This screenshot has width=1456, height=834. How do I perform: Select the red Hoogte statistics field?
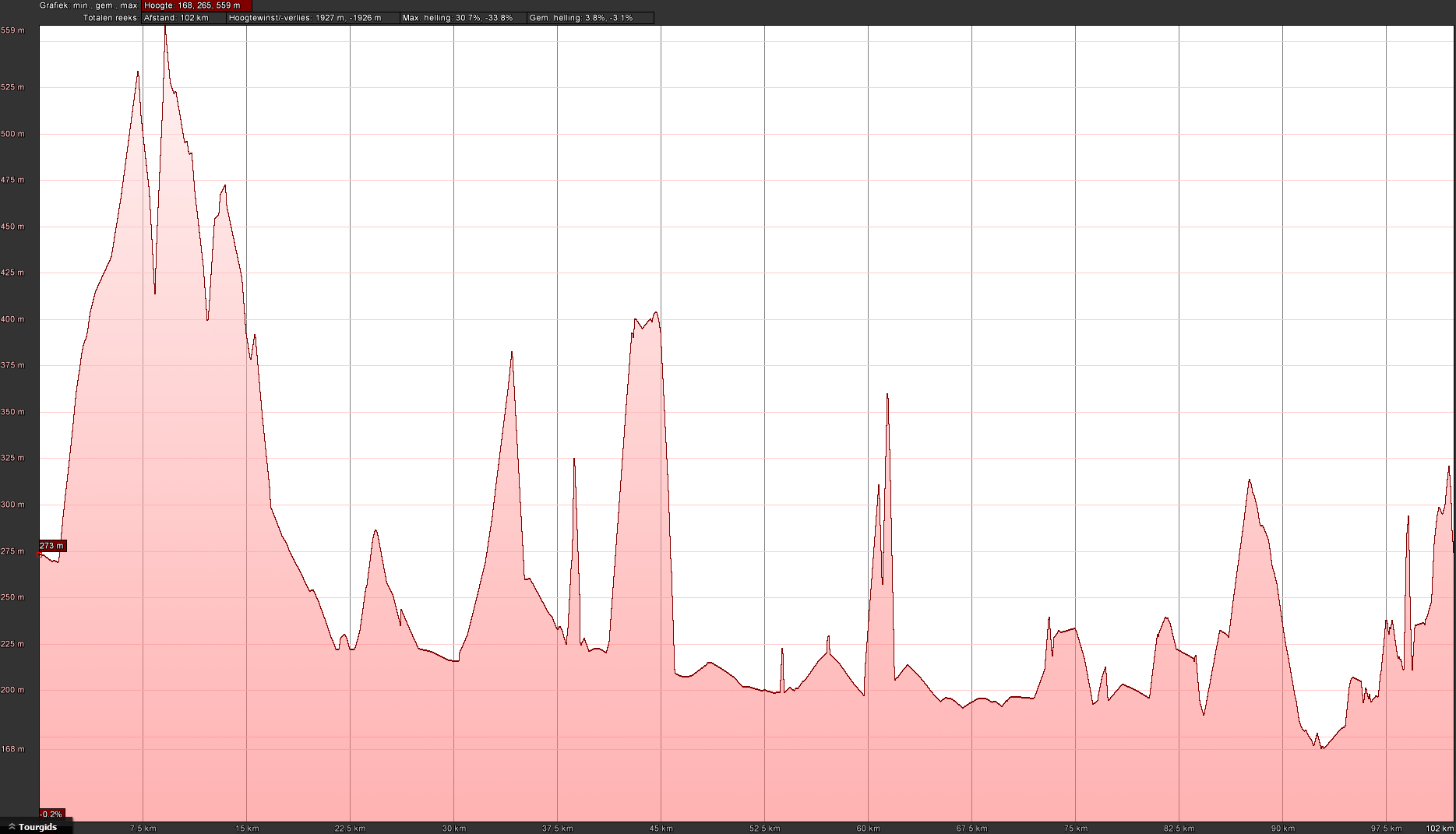click(196, 5)
